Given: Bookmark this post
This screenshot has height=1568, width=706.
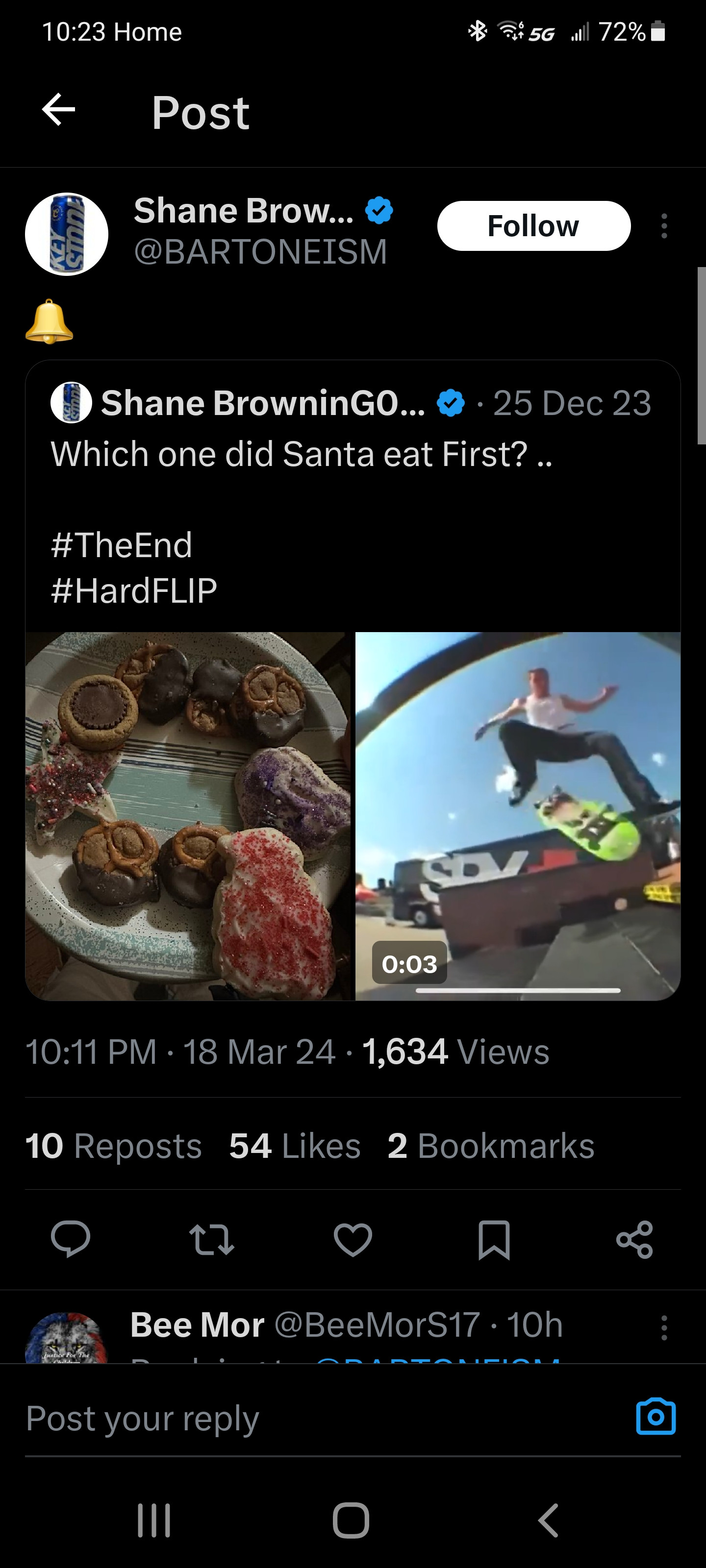Looking at the screenshot, I should (494, 1239).
